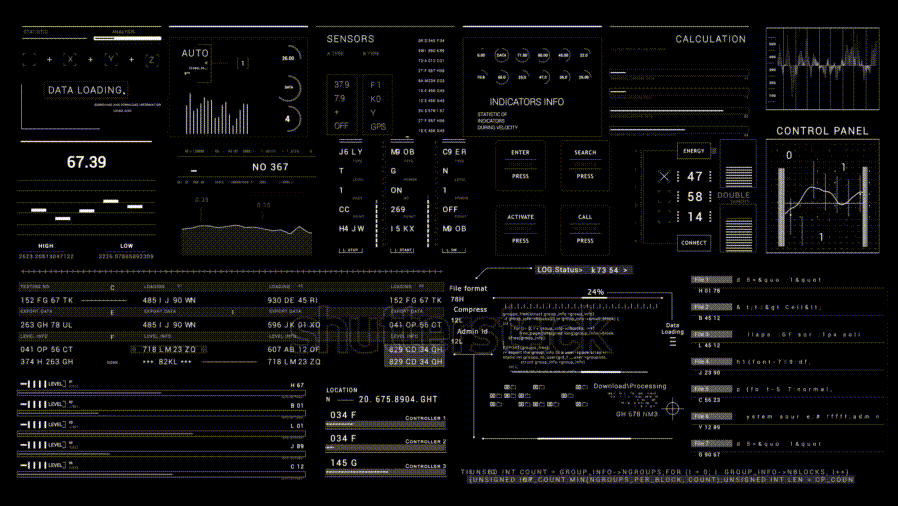Expand the File 4 entry
The width and height of the screenshot is (898, 506).
[701, 362]
